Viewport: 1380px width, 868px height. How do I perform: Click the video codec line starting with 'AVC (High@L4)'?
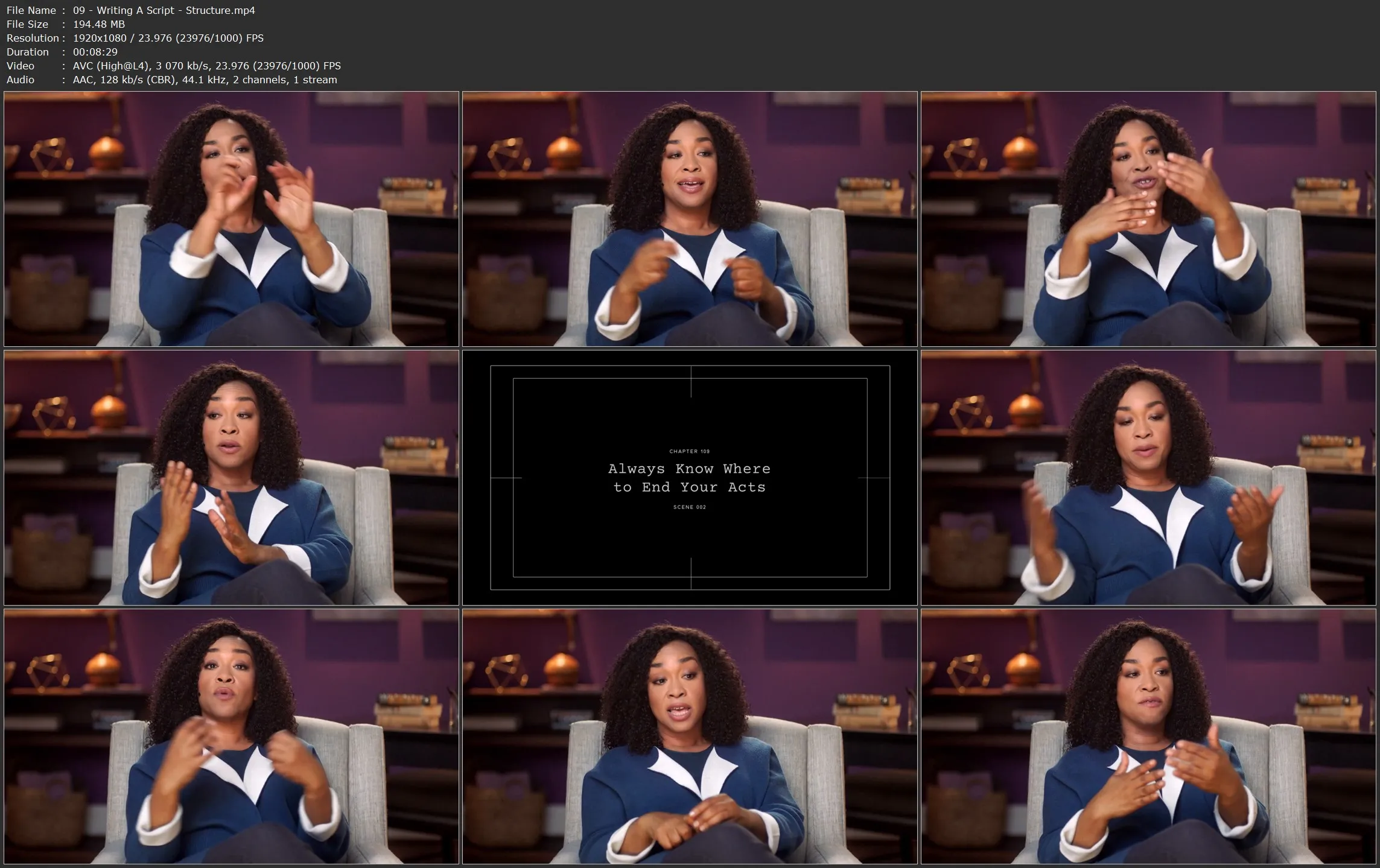[207, 66]
